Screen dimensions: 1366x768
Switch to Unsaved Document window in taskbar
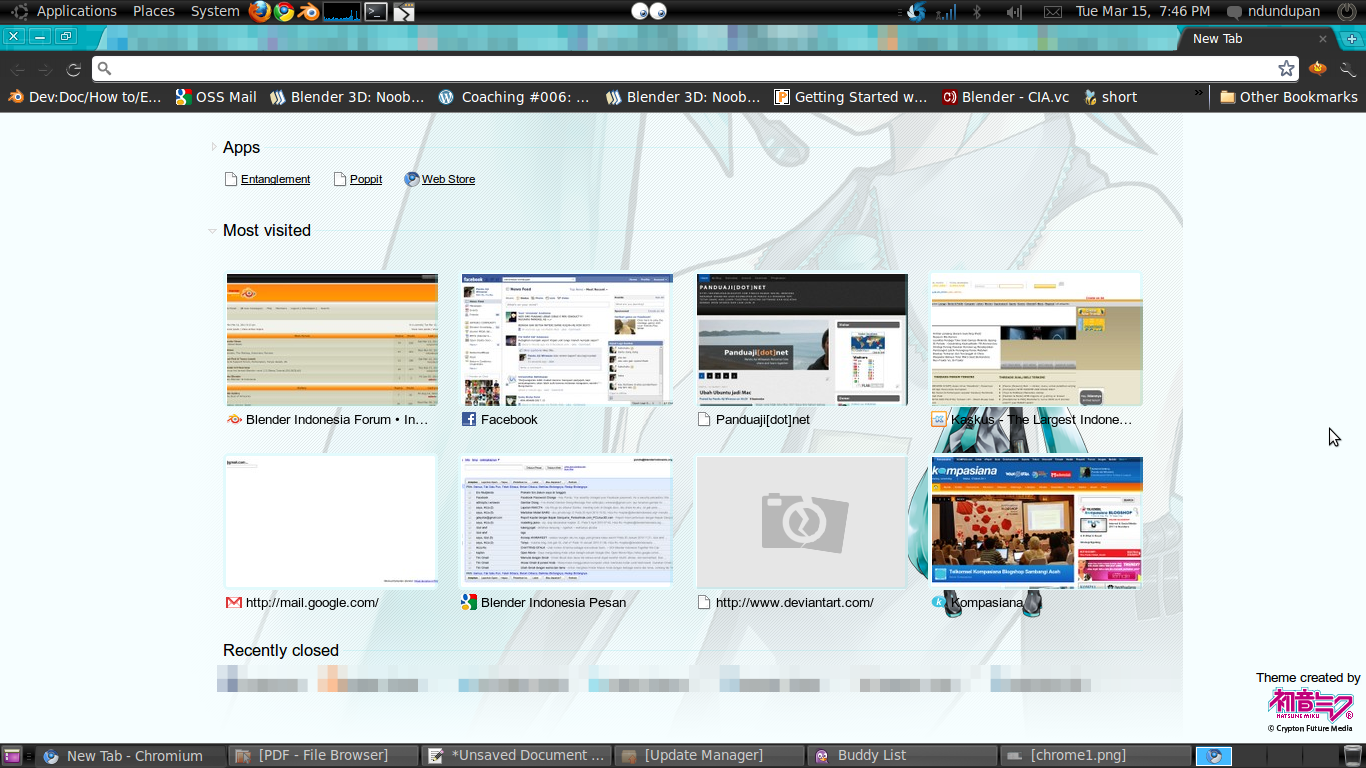pos(517,756)
